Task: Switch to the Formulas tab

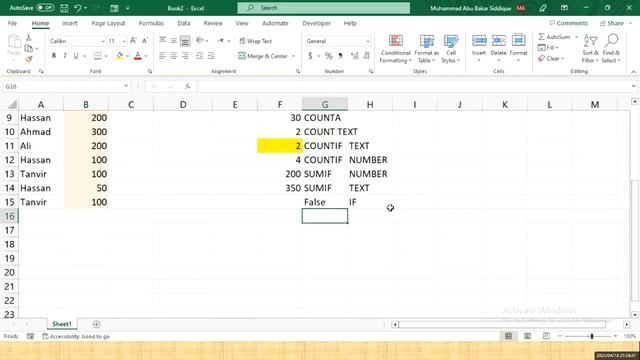Action: (x=151, y=23)
